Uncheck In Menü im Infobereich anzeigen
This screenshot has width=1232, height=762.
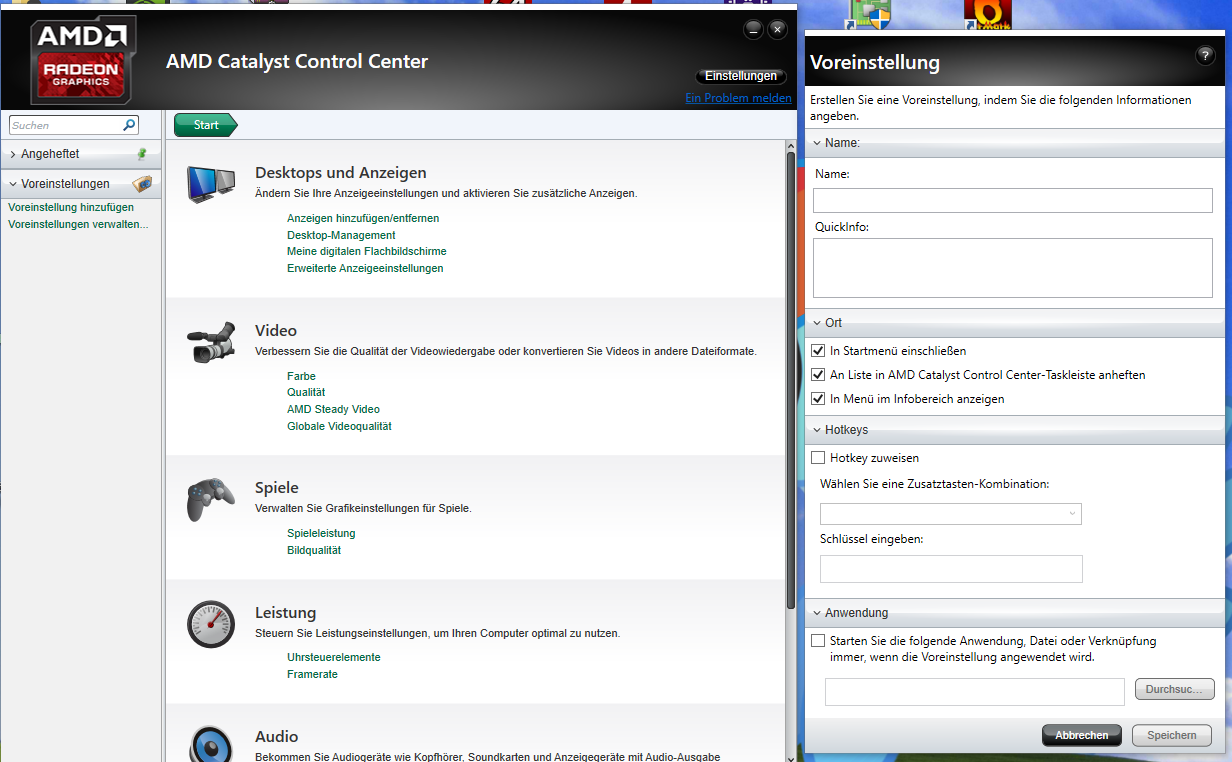[x=818, y=399]
